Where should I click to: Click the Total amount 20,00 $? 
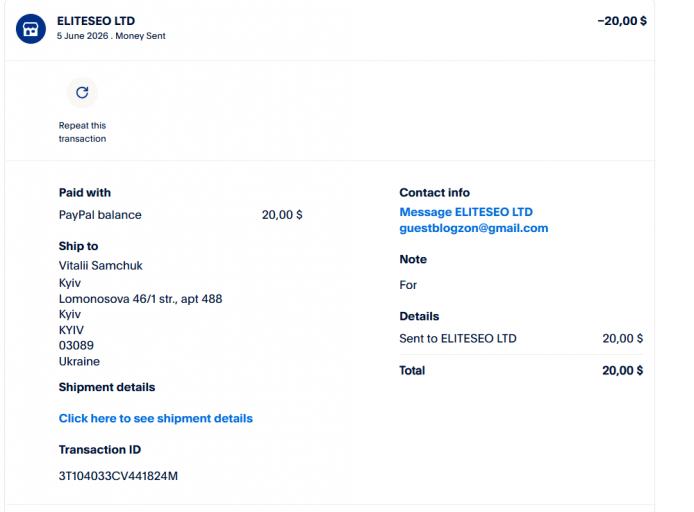622,370
